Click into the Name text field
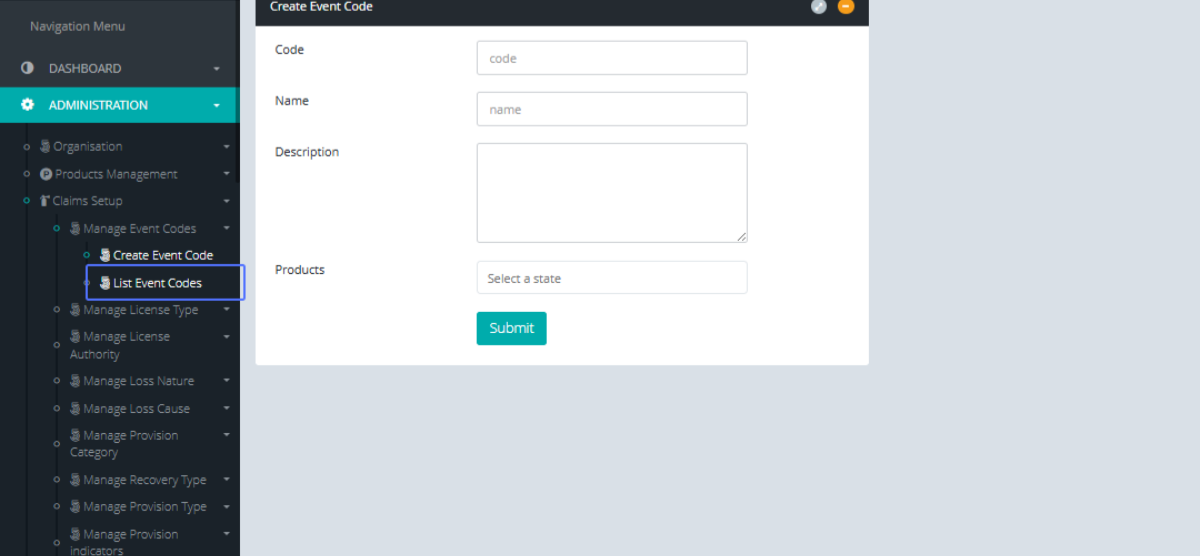This screenshot has width=1200, height=556. [611, 109]
